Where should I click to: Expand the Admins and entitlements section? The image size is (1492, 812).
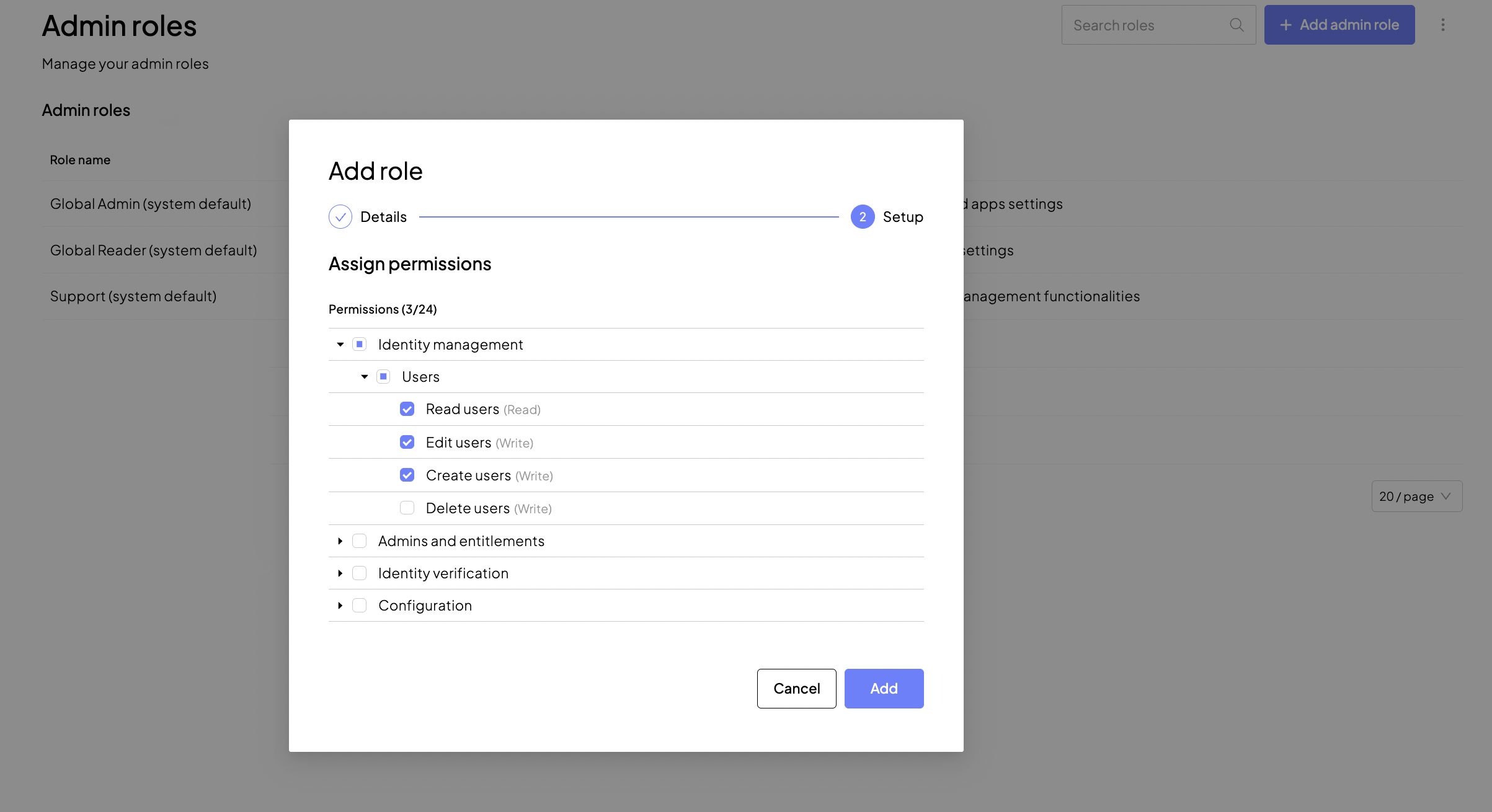click(340, 541)
